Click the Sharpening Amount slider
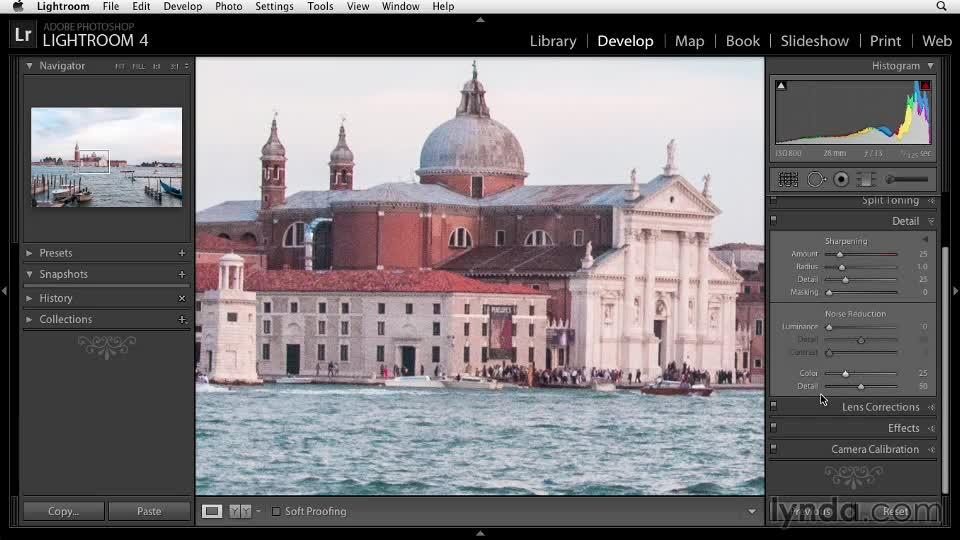This screenshot has width=960, height=540. 861,254
